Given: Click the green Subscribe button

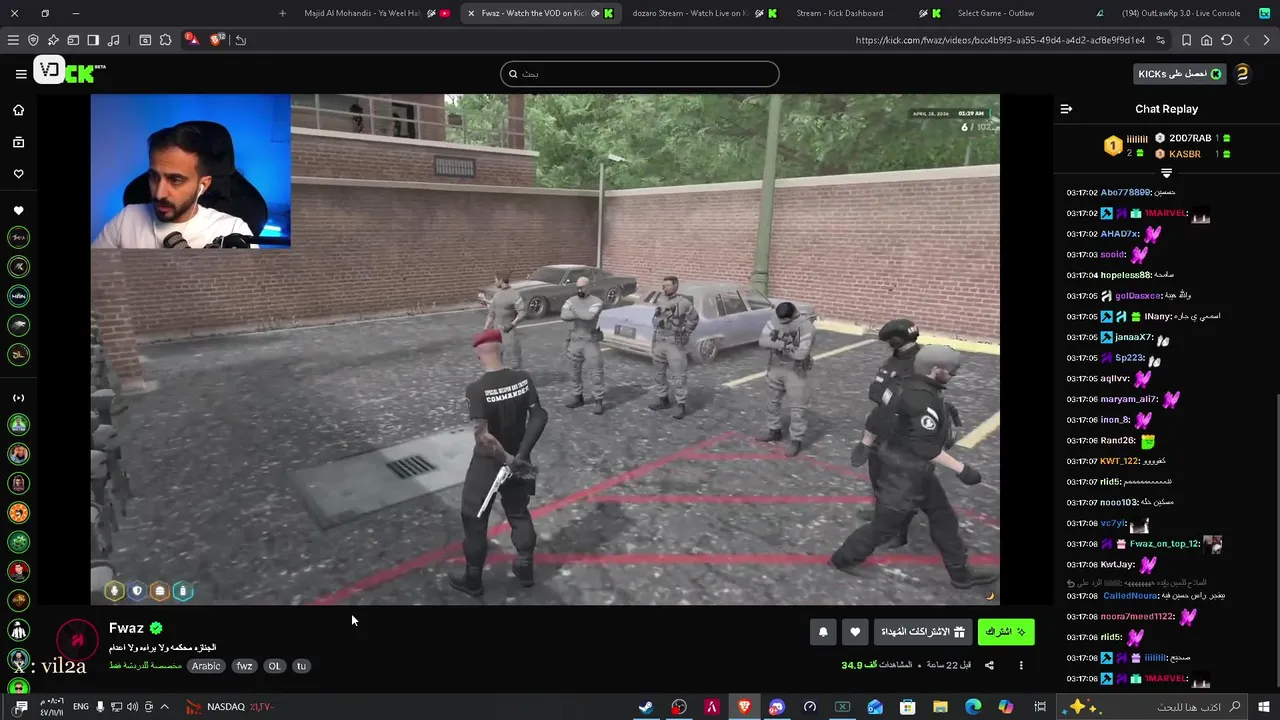Looking at the screenshot, I should 1006,632.
